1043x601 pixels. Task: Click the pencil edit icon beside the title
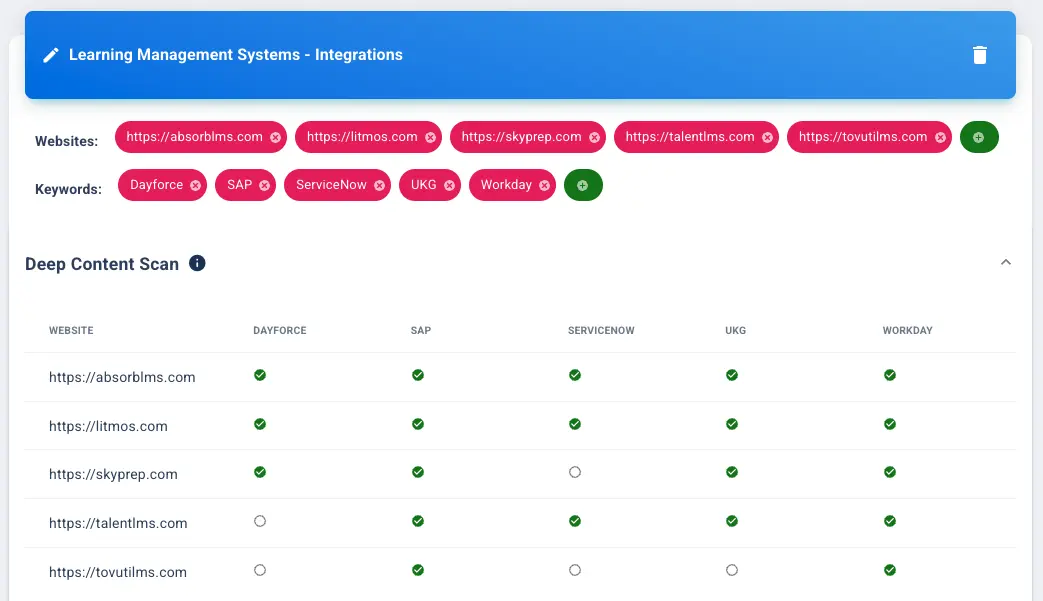pos(51,55)
